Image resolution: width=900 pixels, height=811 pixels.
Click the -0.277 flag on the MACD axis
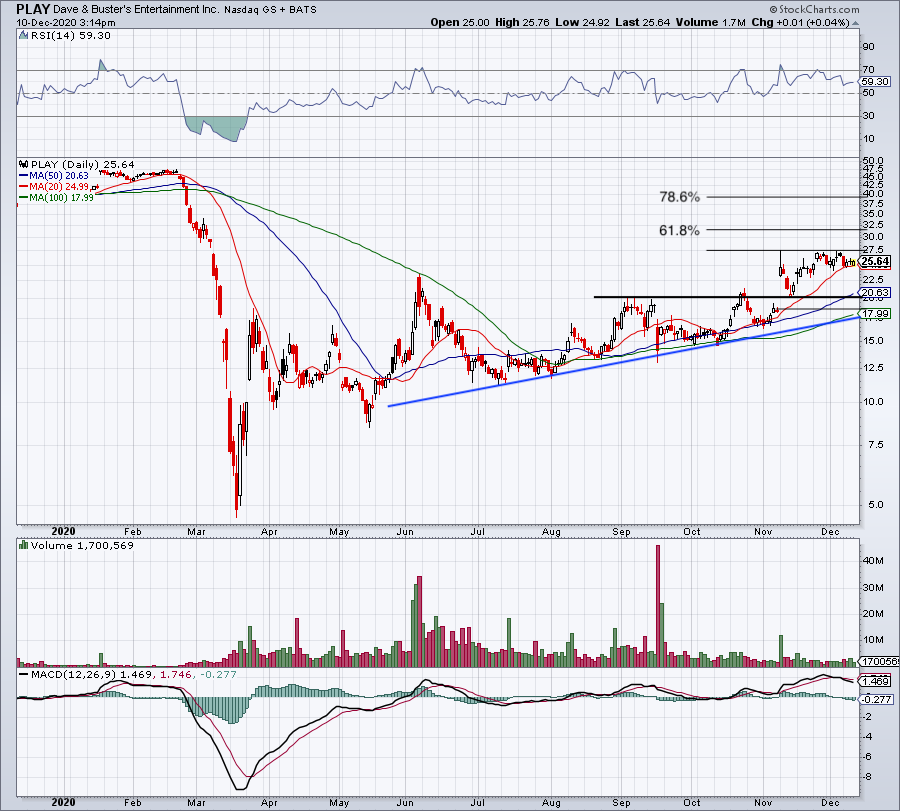(877, 699)
